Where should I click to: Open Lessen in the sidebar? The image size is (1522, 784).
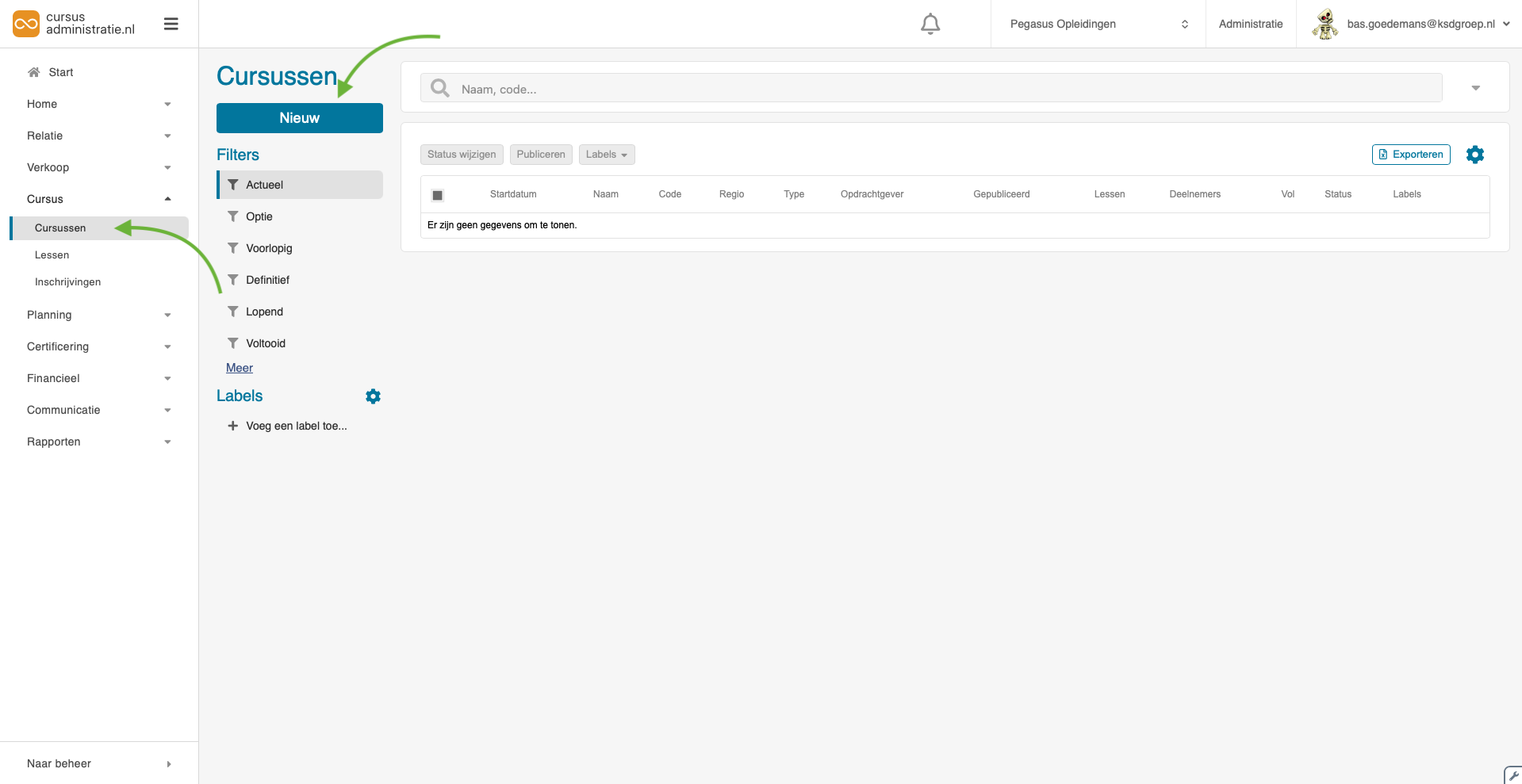coord(52,255)
